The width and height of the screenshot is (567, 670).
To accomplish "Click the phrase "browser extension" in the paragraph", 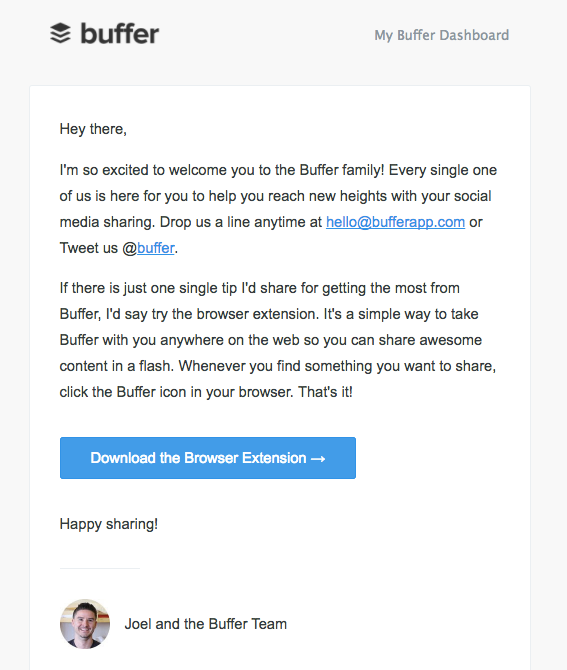I will [x=258, y=314].
